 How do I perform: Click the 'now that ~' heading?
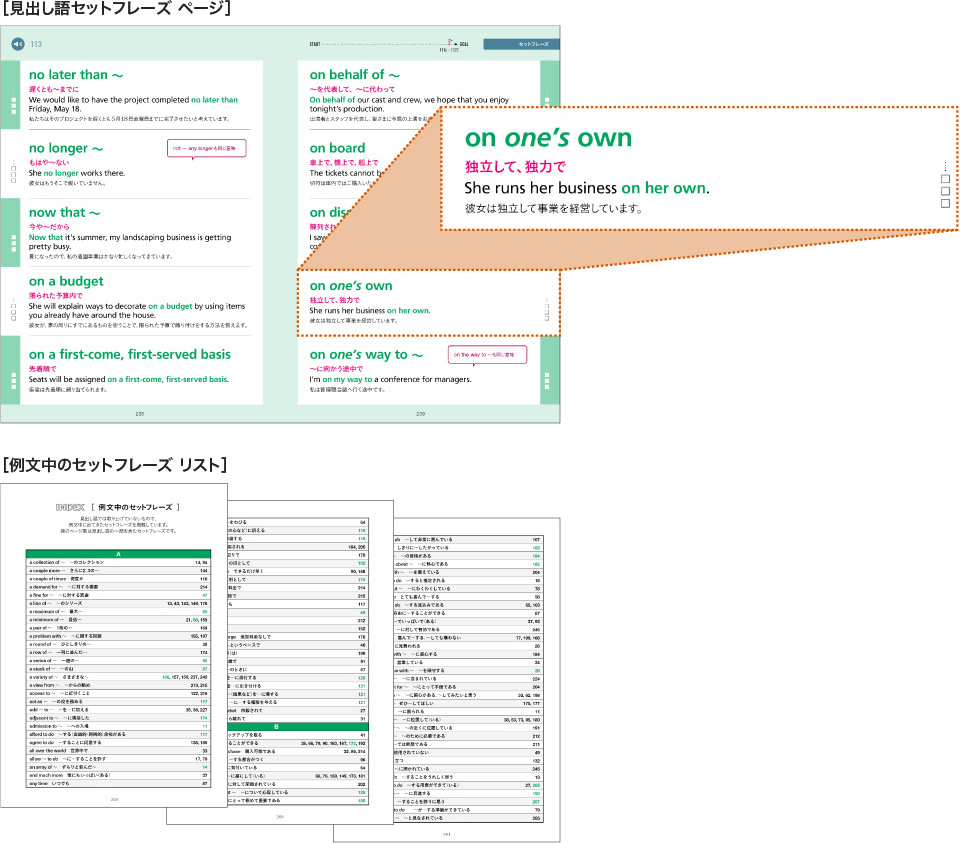[64, 212]
